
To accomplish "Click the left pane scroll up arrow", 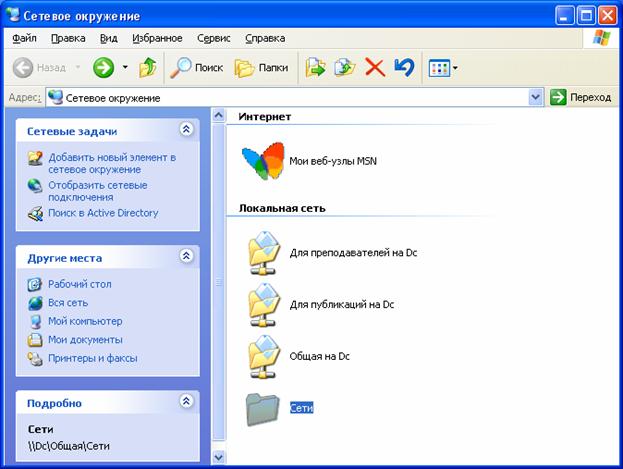I will [x=219, y=115].
